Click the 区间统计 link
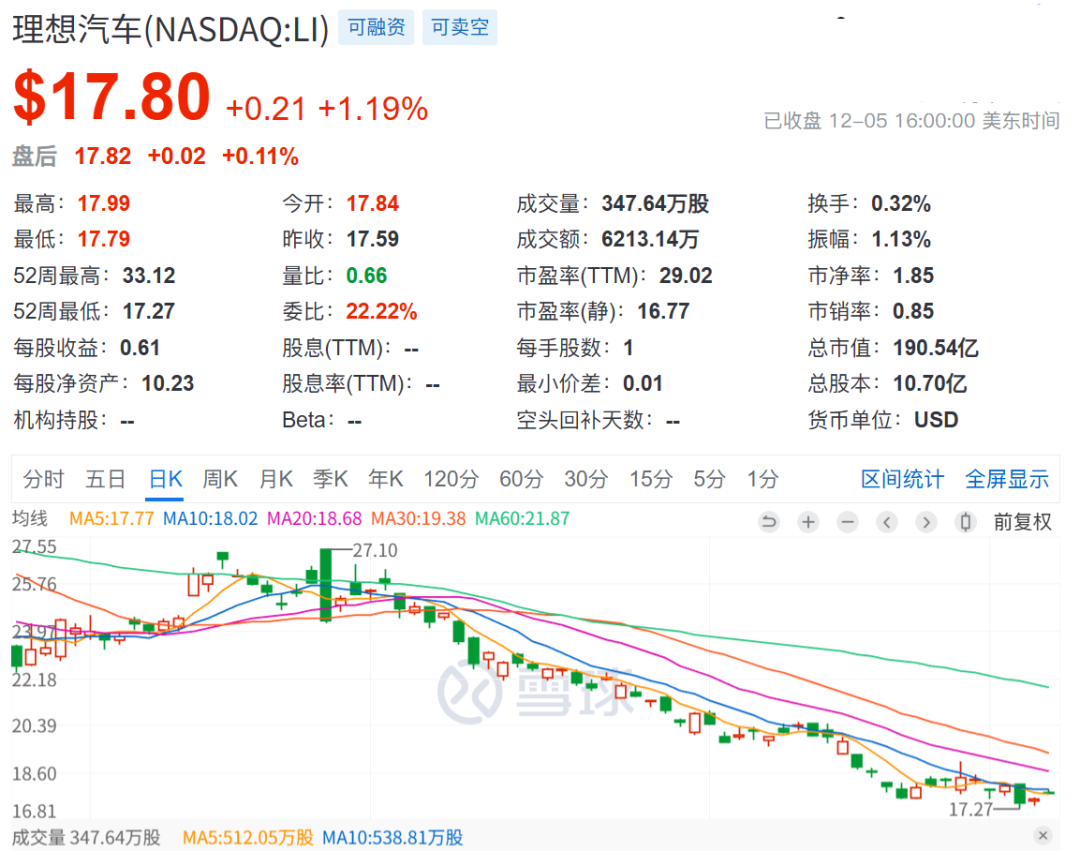 [902, 479]
